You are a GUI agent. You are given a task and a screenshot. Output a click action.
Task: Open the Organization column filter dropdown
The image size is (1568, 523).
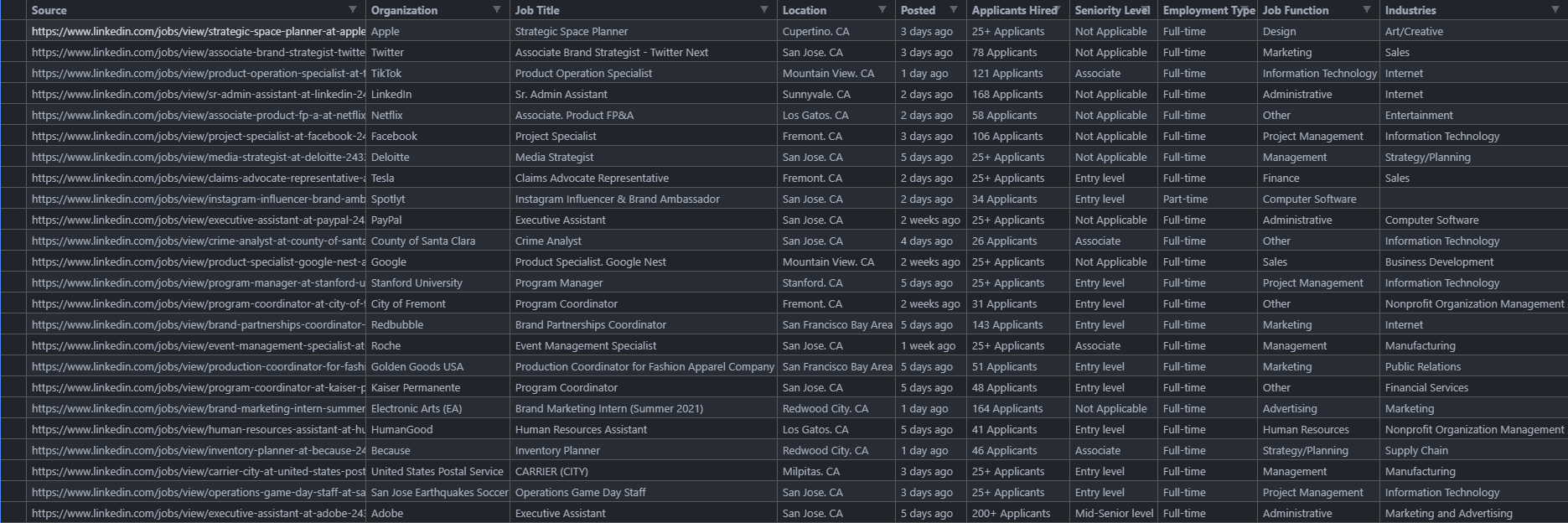496,10
